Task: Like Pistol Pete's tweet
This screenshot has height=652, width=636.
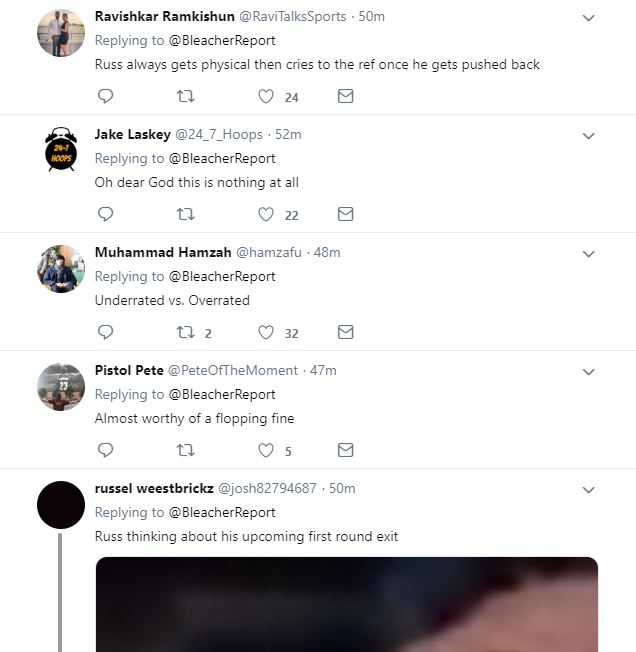Action: (x=266, y=450)
